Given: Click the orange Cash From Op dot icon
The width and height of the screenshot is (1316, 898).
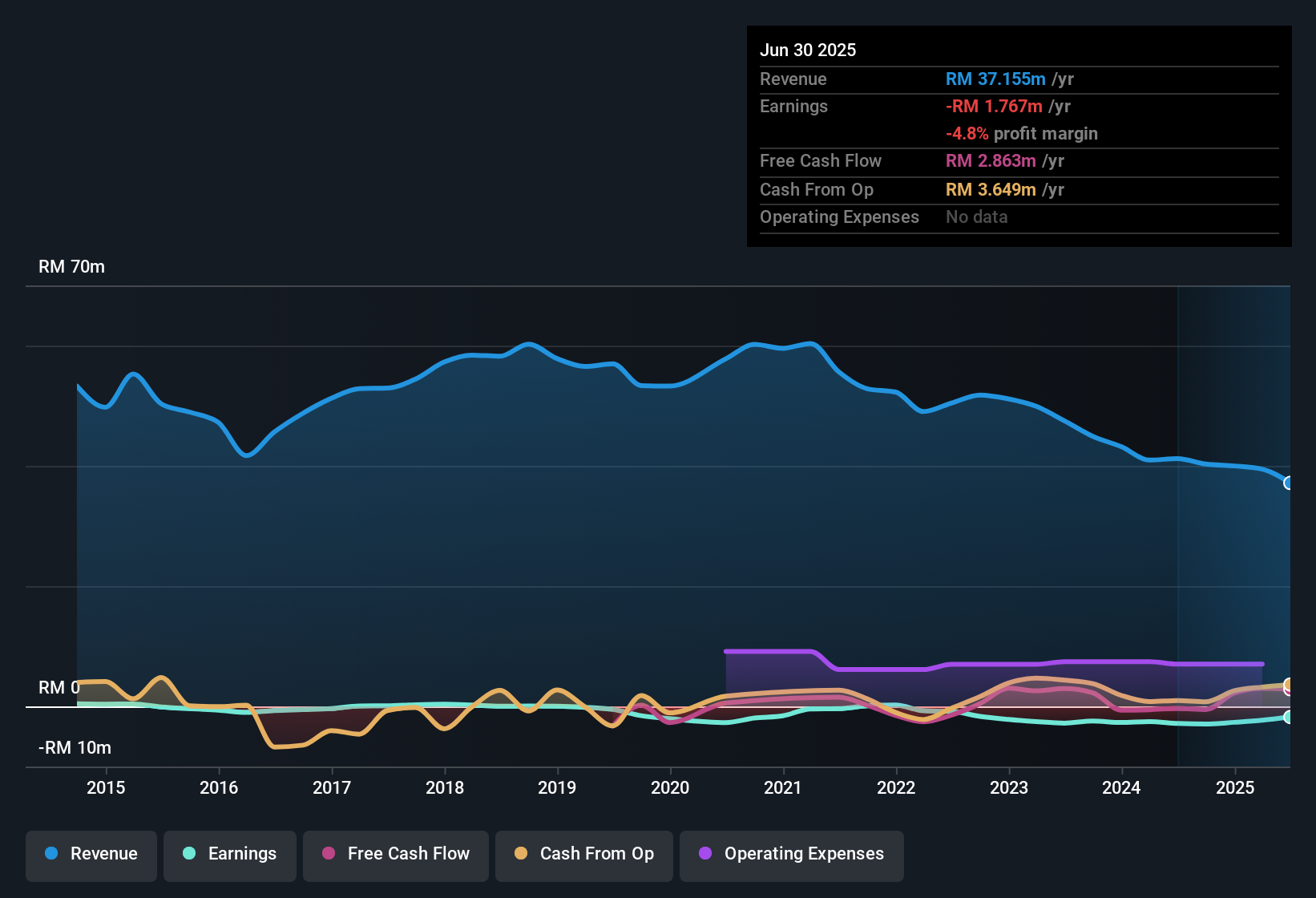Looking at the screenshot, I should 520,854.
